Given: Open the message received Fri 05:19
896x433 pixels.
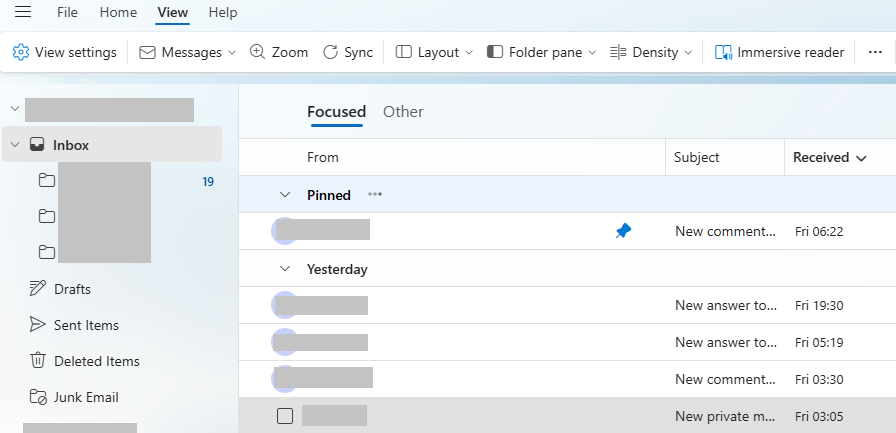Looking at the screenshot, I should point(567,342).
